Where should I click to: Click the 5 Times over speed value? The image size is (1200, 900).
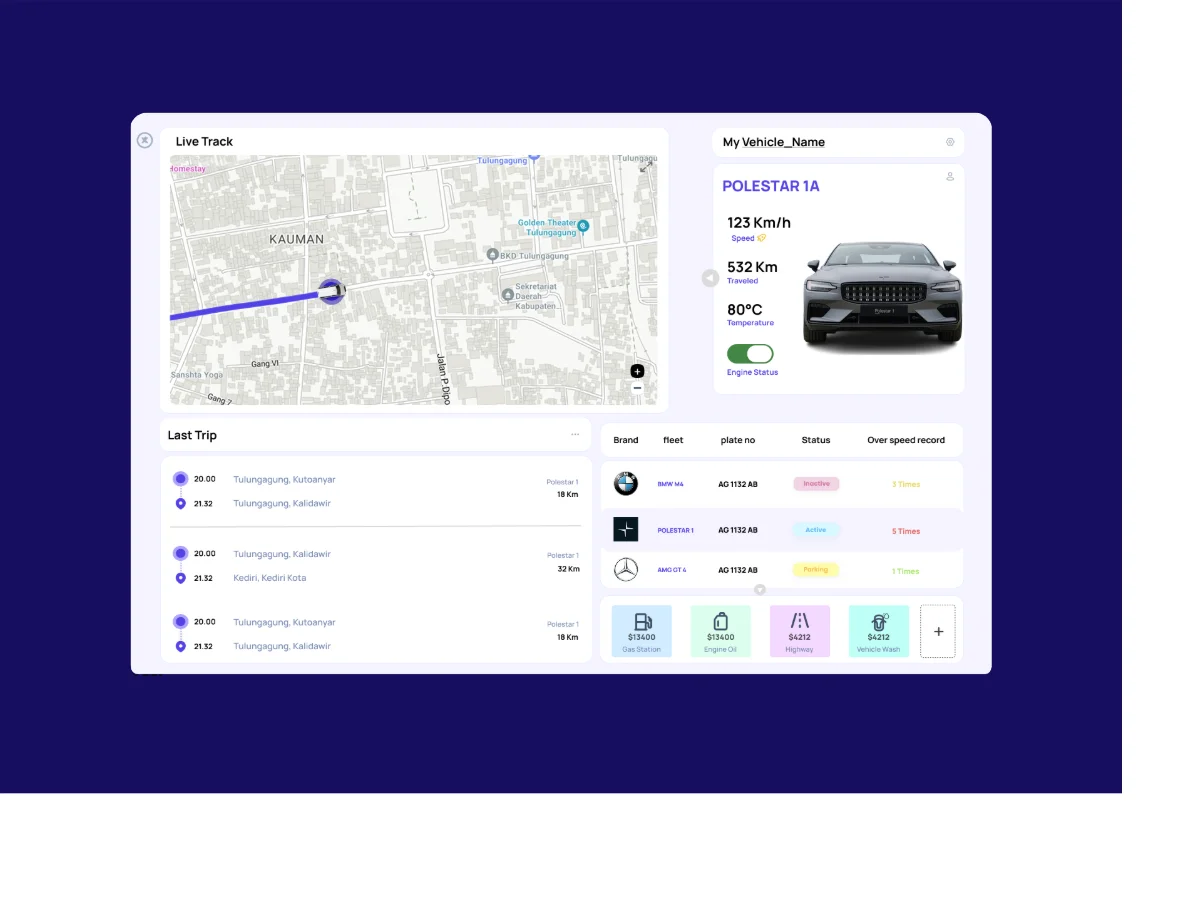pos(906,531)
